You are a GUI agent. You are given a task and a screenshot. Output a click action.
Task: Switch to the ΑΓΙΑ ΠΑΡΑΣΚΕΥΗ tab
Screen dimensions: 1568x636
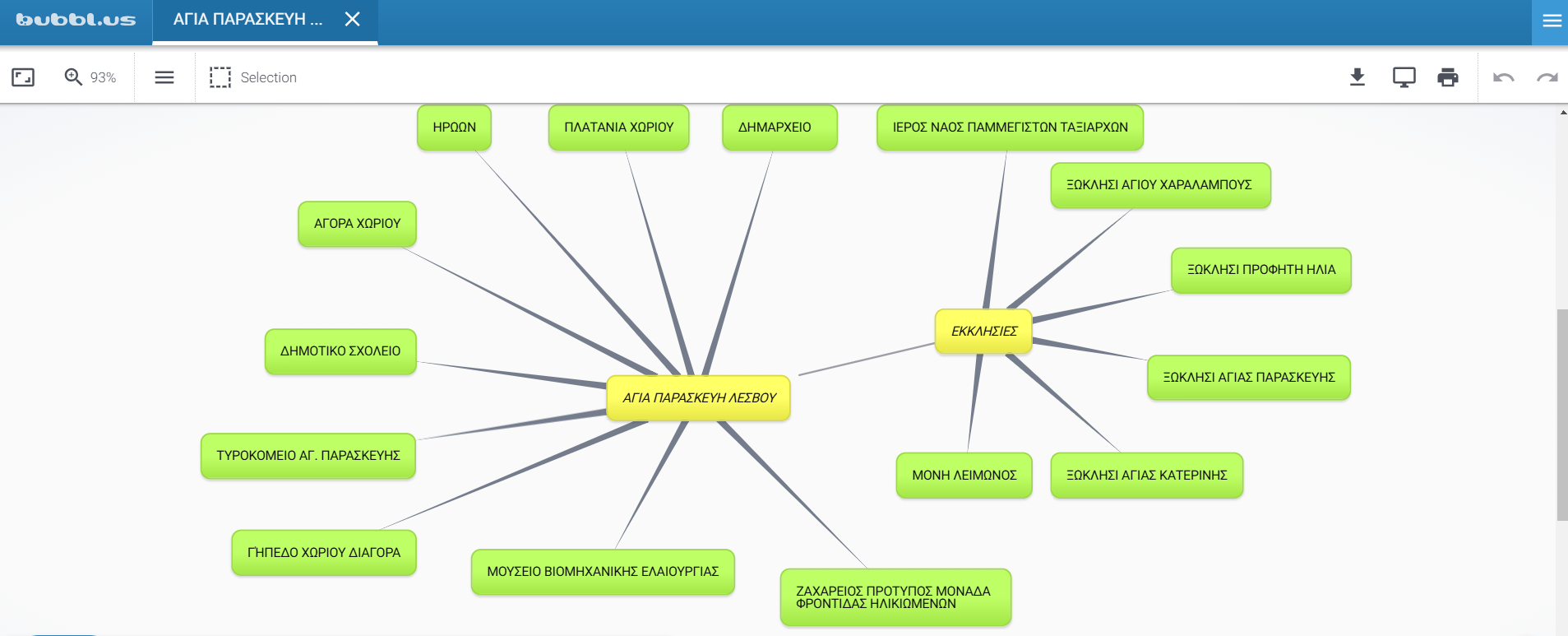pos(247,19)
